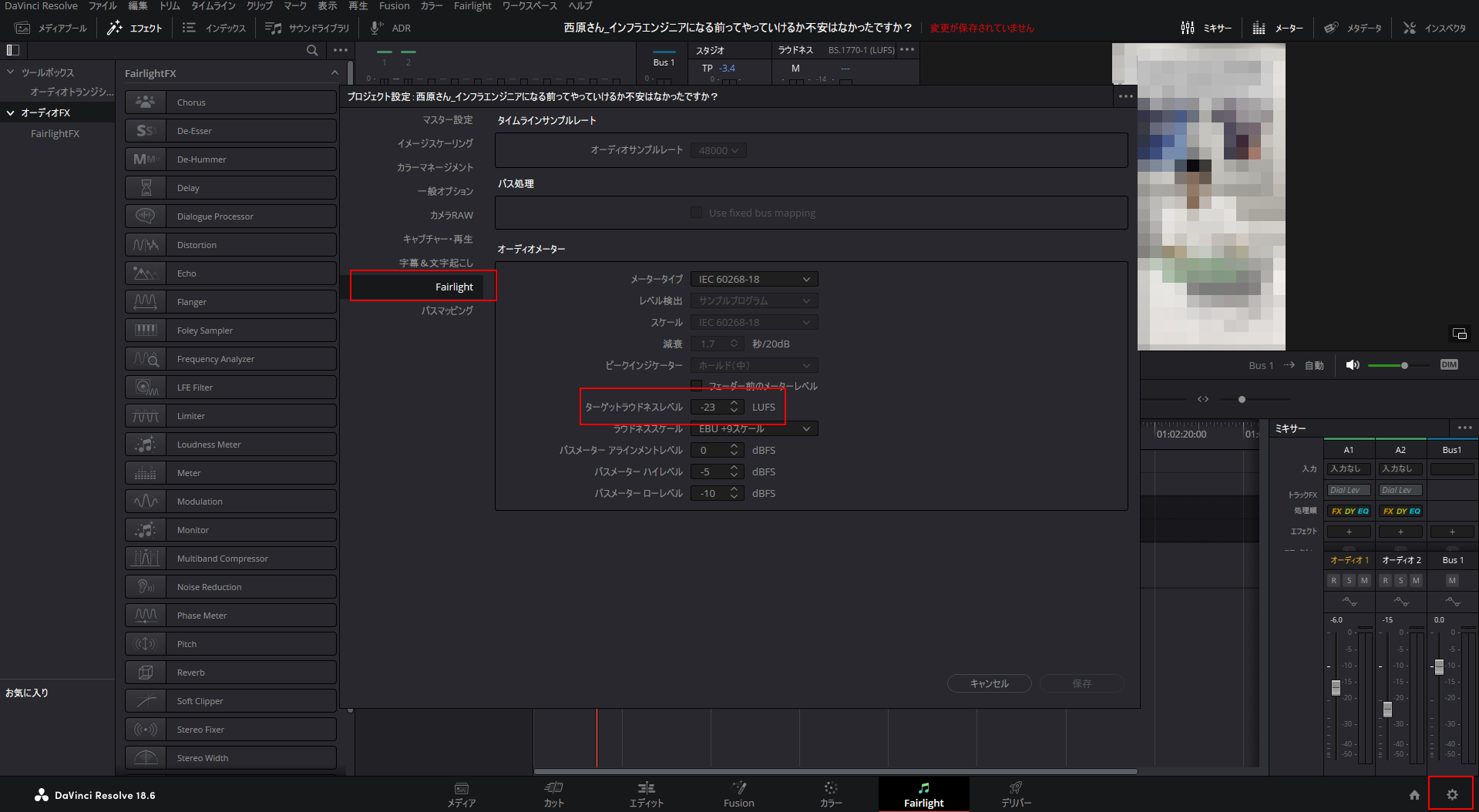Select the De-Esser effect

(x=231, y=131)
